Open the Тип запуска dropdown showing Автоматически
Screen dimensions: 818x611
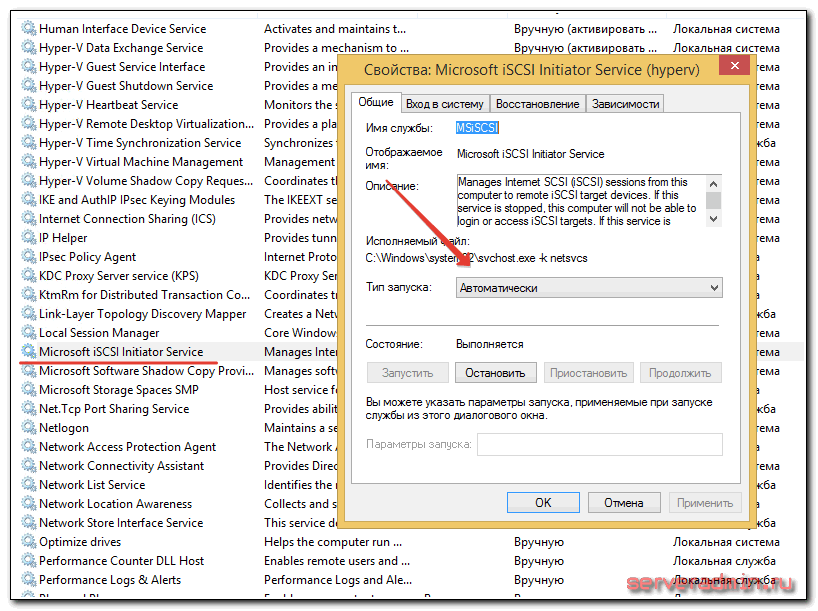click(589, 287)
